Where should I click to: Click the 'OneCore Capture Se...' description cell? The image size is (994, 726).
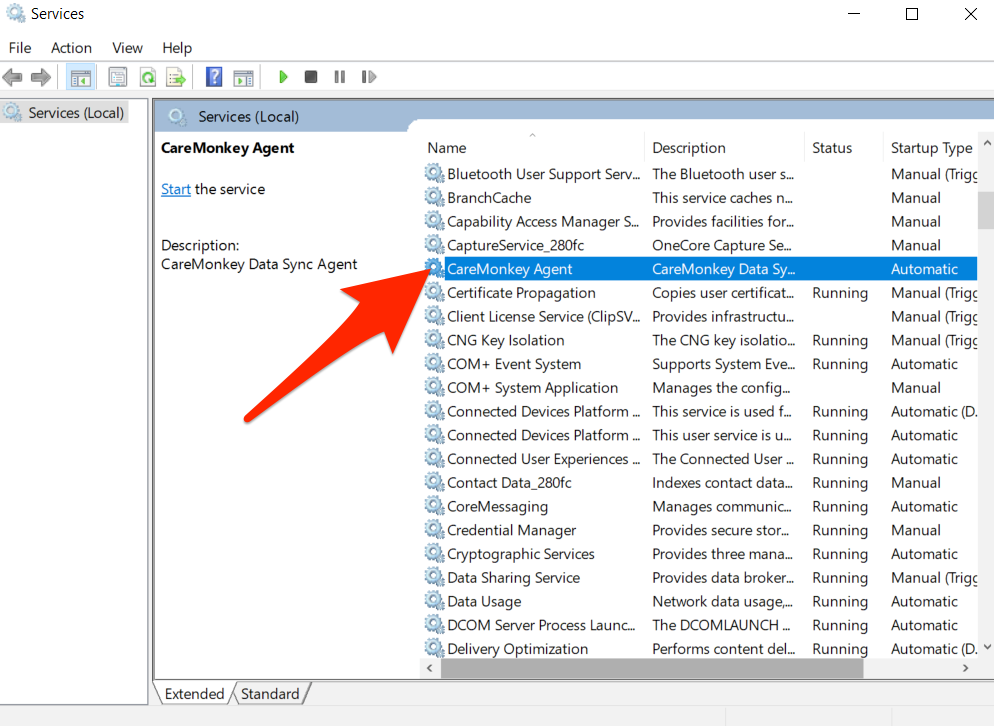[x=722, y=245]
